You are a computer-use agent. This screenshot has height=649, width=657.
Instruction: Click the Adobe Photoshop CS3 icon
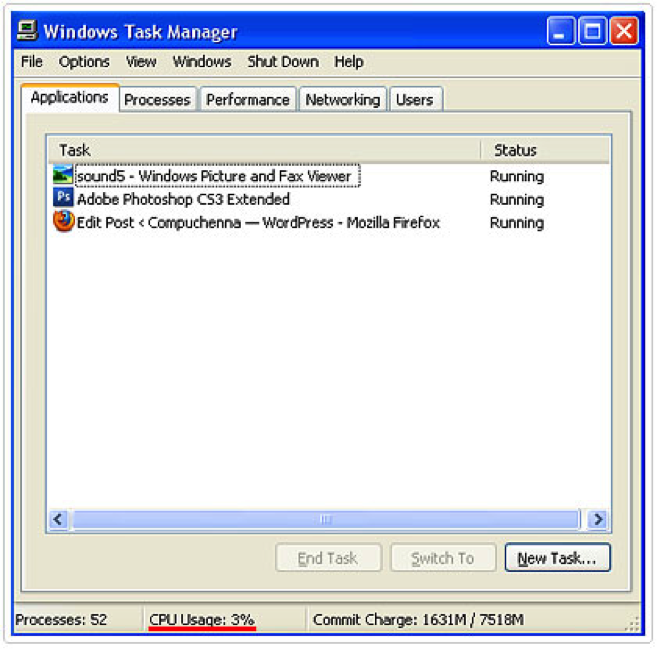[x=63, y=197]
